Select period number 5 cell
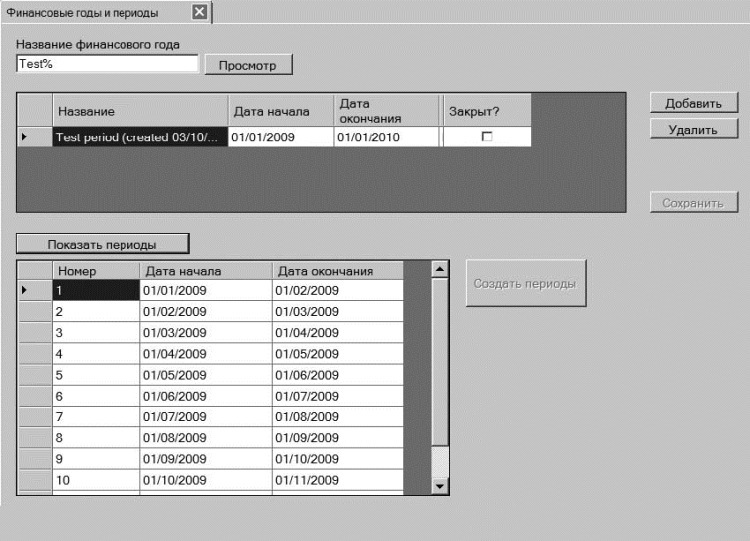 [x=96, y=375]
